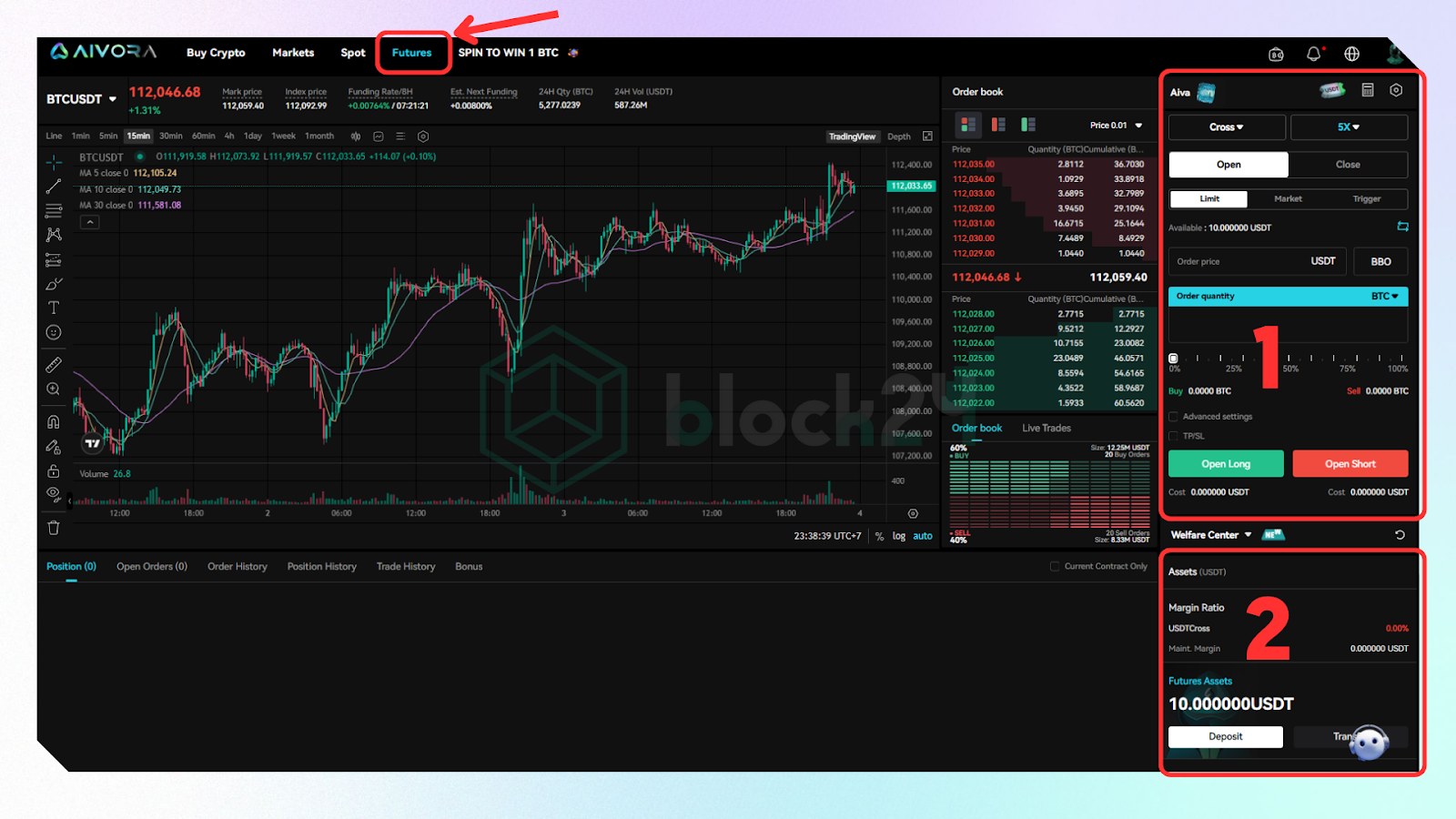Screen dimensions: 1456x819
Task: Open the Aiva assistant avatar
Action: [1206, 92]
